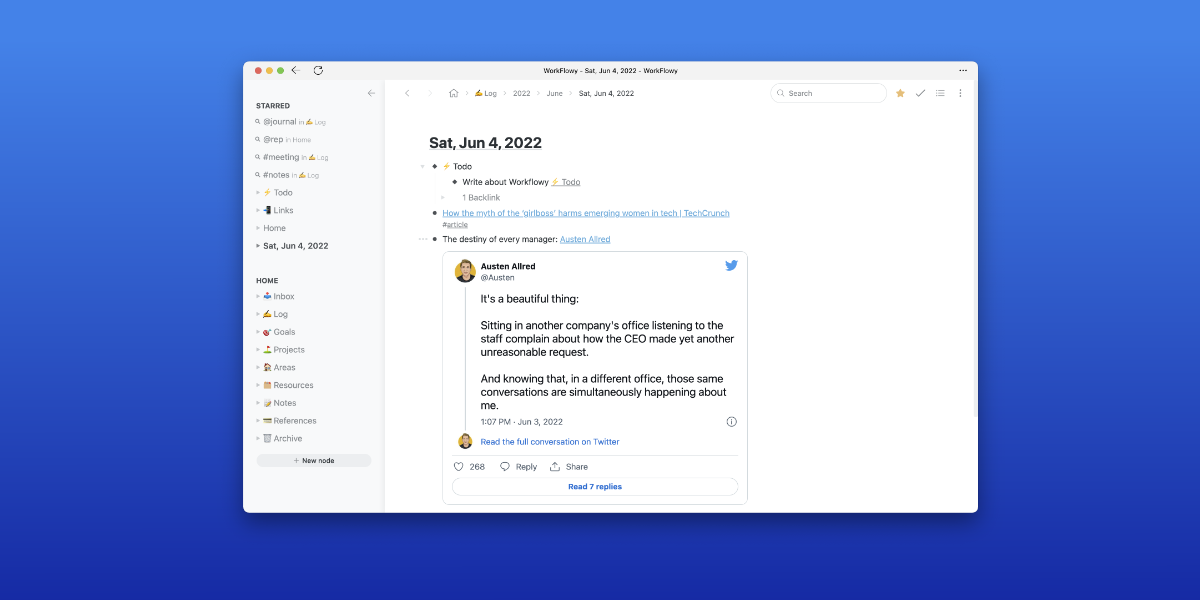Expand the 1 Backlink row

tap(442, 198)
